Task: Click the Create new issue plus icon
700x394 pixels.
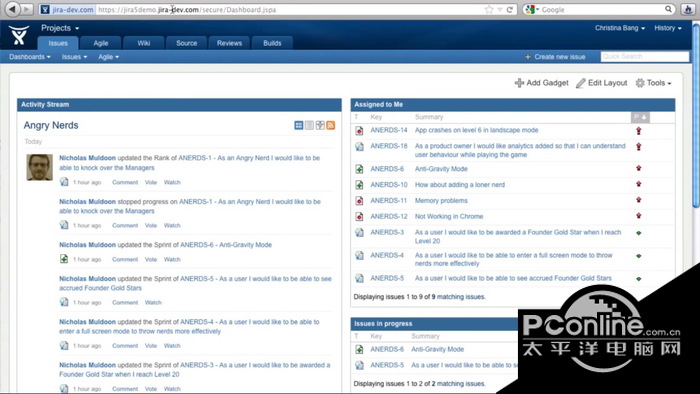Action: coord(528,57)
